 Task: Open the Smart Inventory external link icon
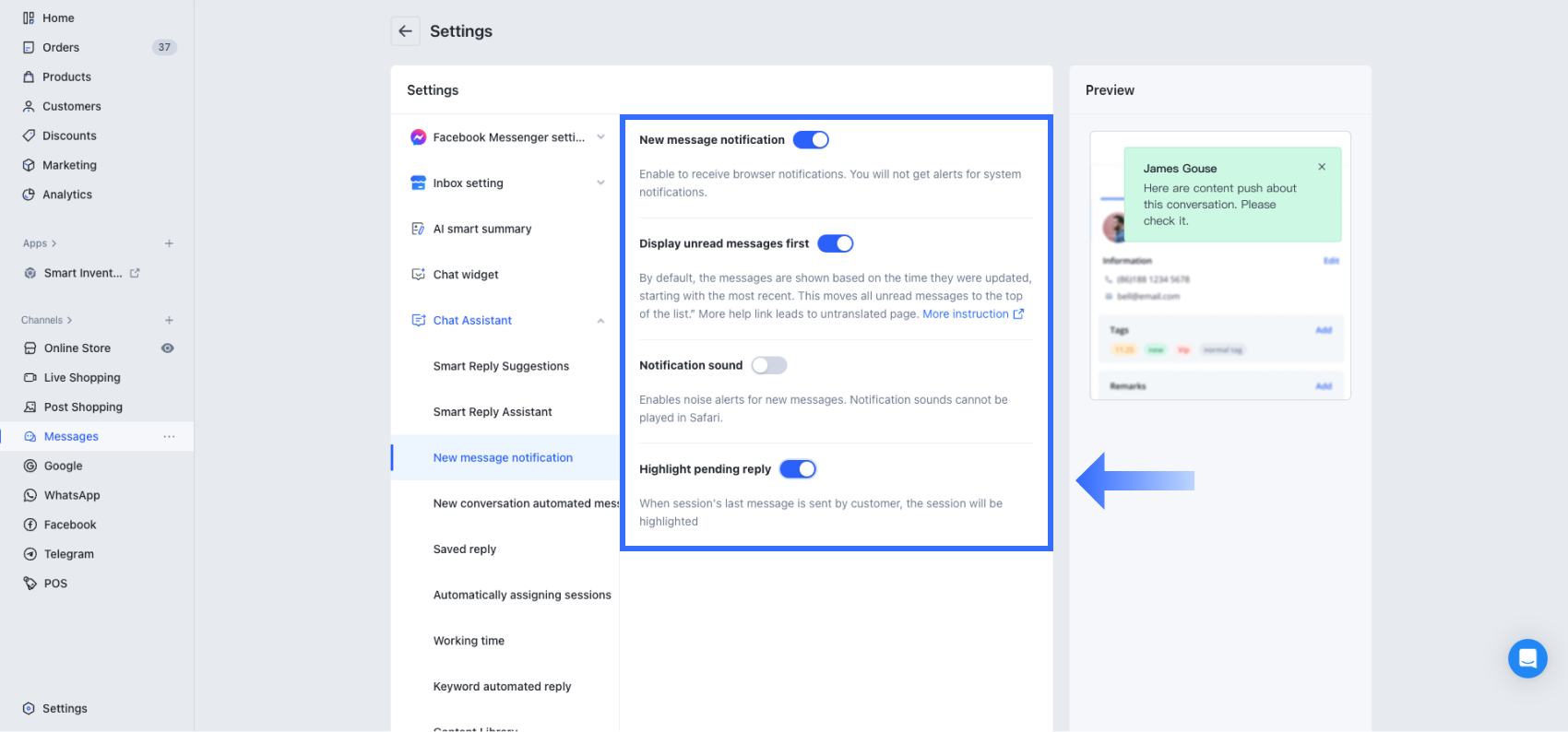135,273
